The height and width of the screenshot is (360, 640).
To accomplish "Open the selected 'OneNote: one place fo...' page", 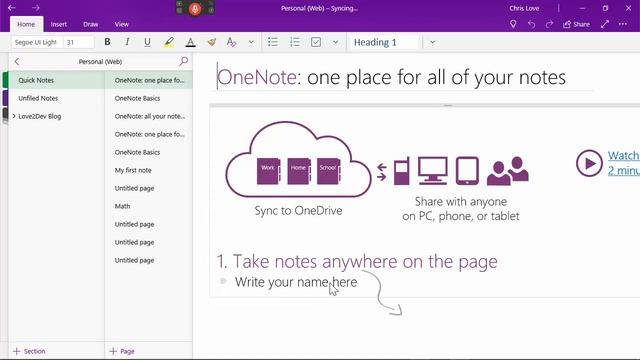I will [149, 80].
